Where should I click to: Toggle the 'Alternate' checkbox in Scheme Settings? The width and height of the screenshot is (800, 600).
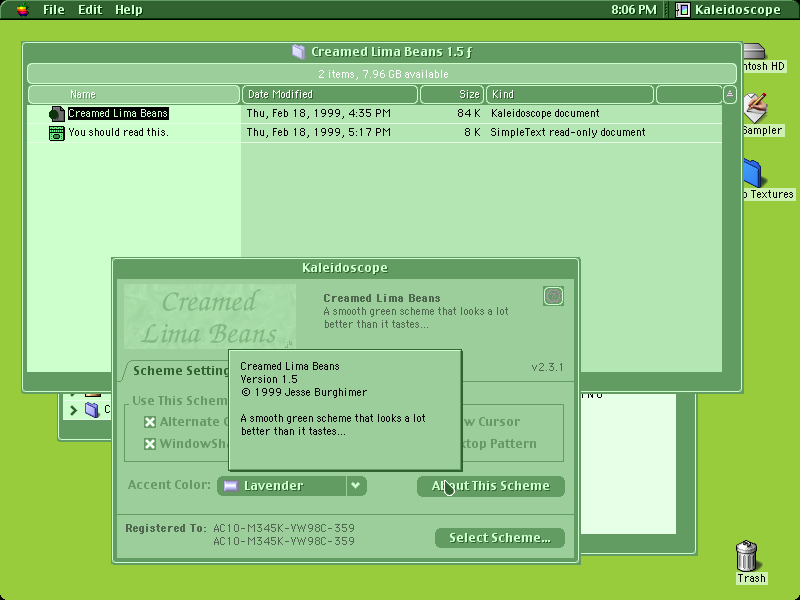[149, 422]
